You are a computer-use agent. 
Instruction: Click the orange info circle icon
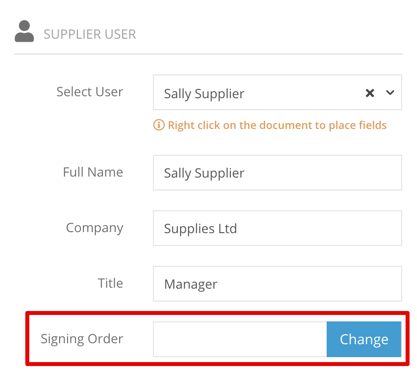click(x=159, y=125)
